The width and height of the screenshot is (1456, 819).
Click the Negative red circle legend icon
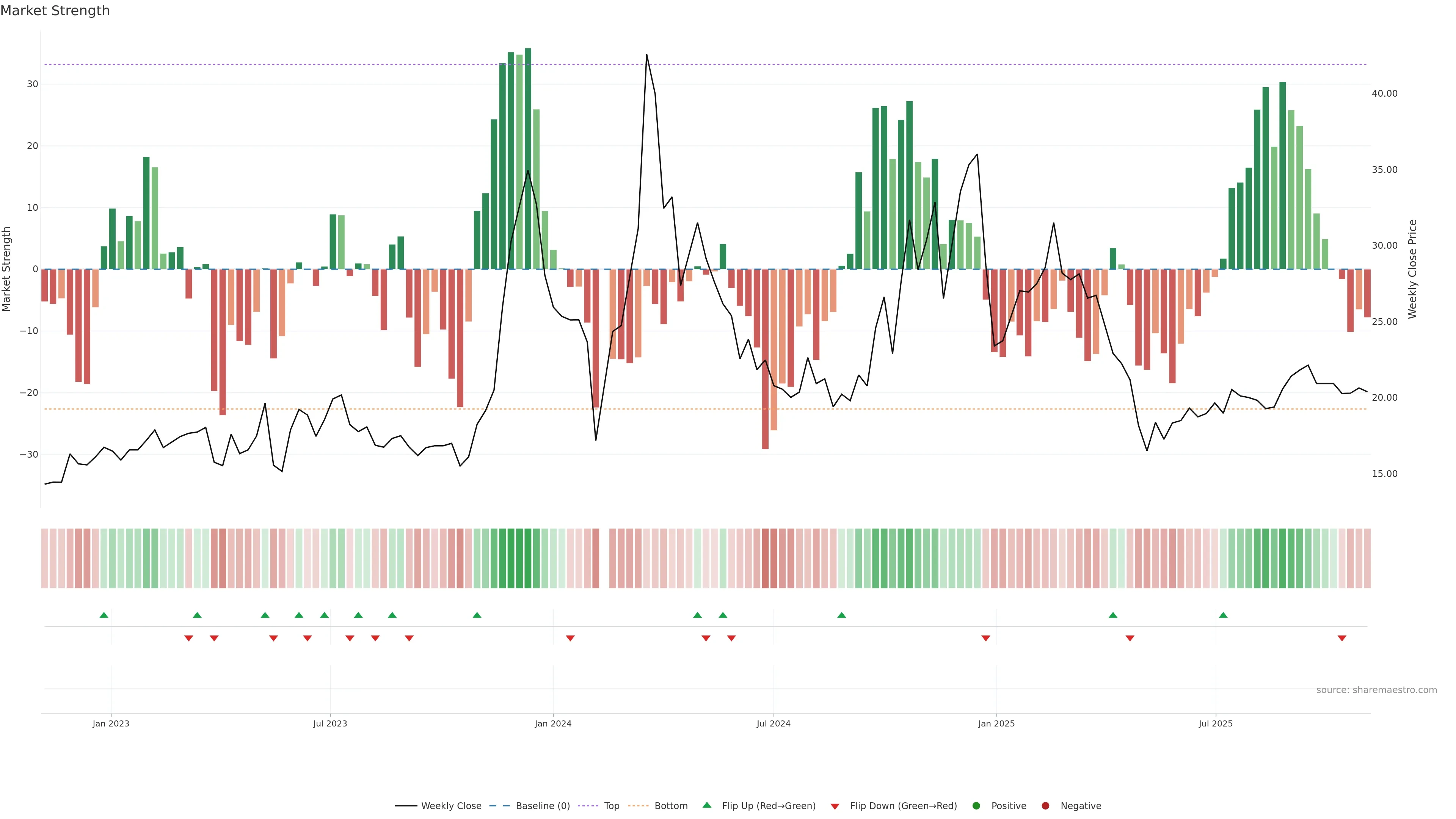coord(1045,806)
